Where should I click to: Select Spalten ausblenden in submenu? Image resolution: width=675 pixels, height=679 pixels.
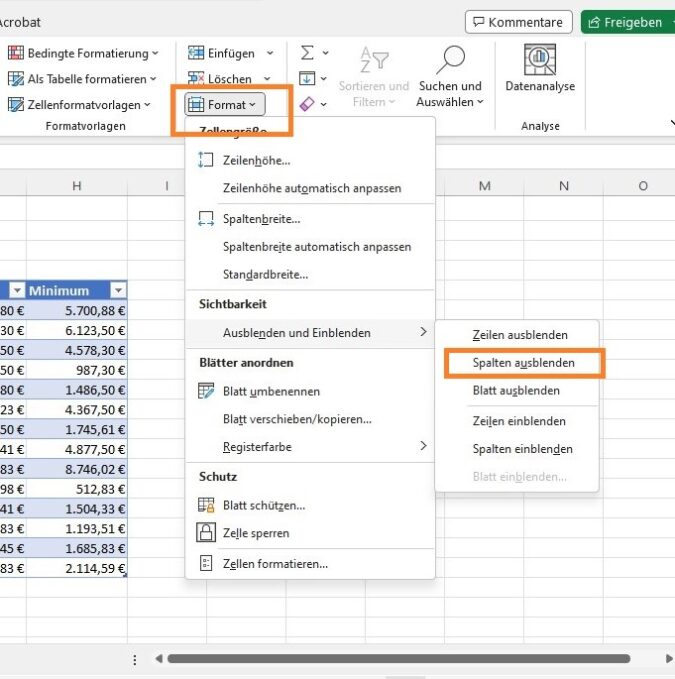click(x=523, y=363)
